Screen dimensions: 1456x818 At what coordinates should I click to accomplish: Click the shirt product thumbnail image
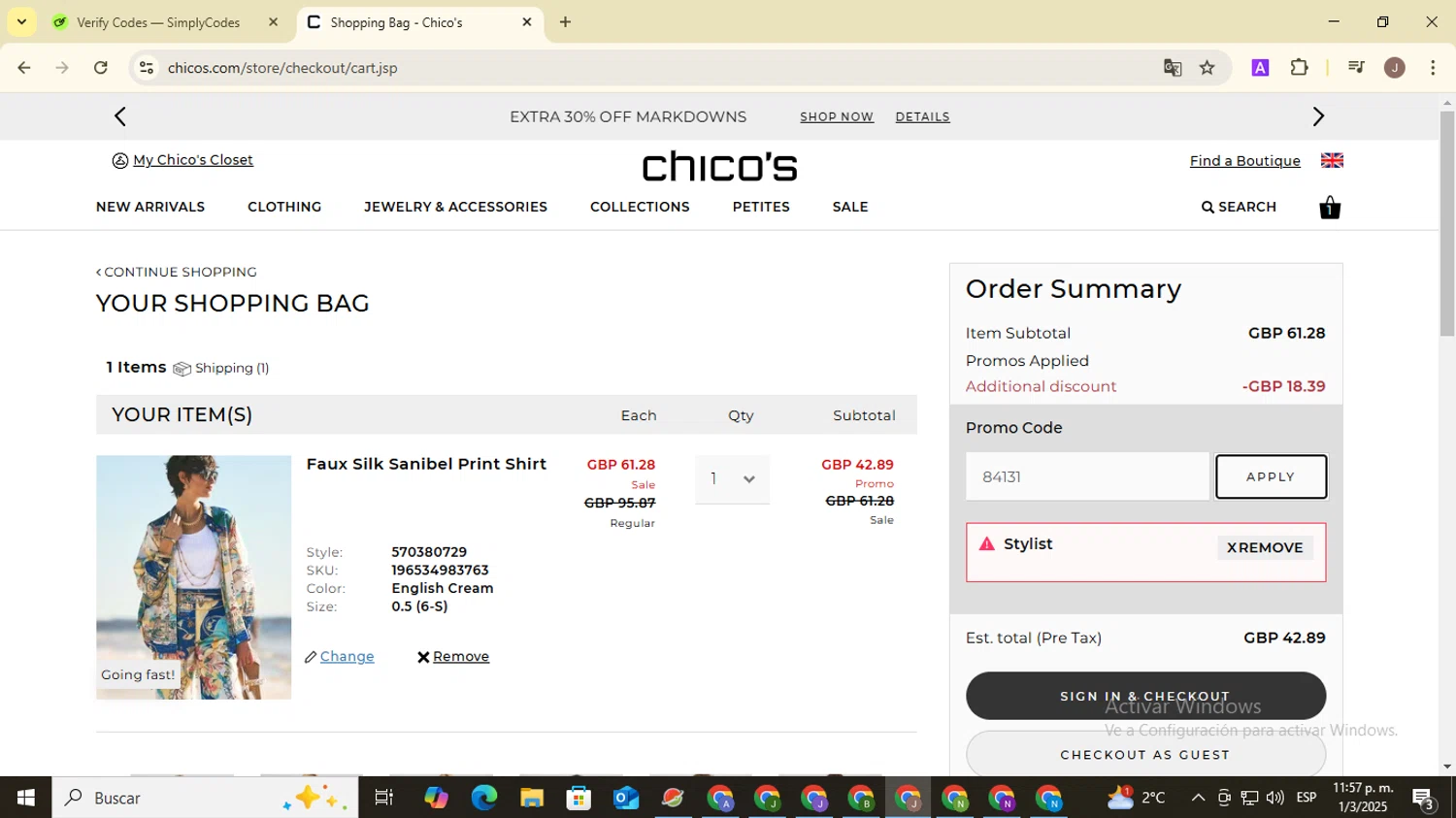point(193,577)
